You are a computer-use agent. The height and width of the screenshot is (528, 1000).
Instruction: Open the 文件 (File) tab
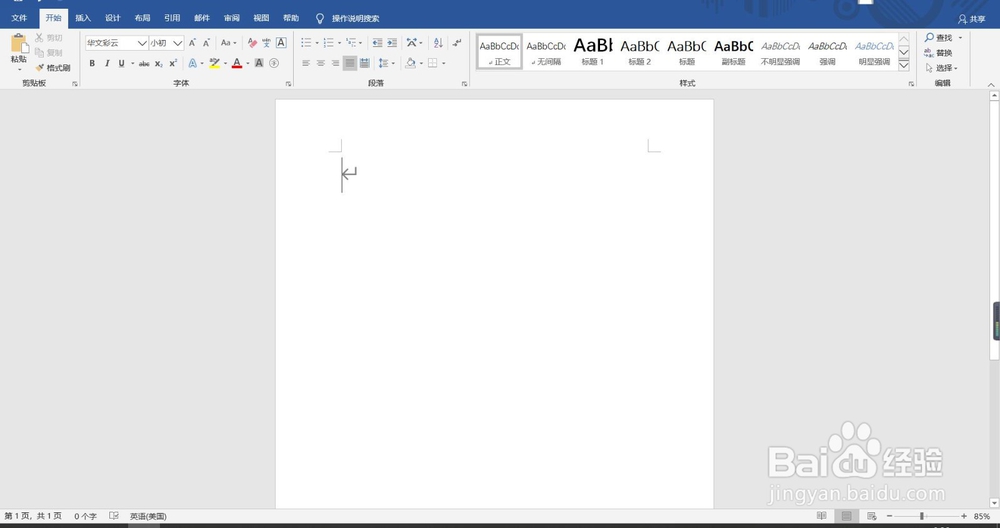click(x=19, y=18)
